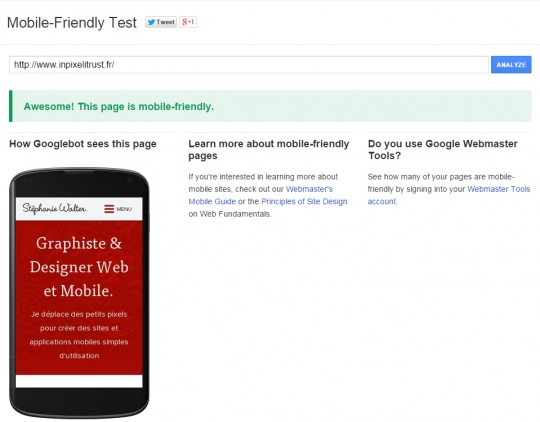Click the Google +1 button
The width and height of the screenshot is (540, 422).
(188, 22)
